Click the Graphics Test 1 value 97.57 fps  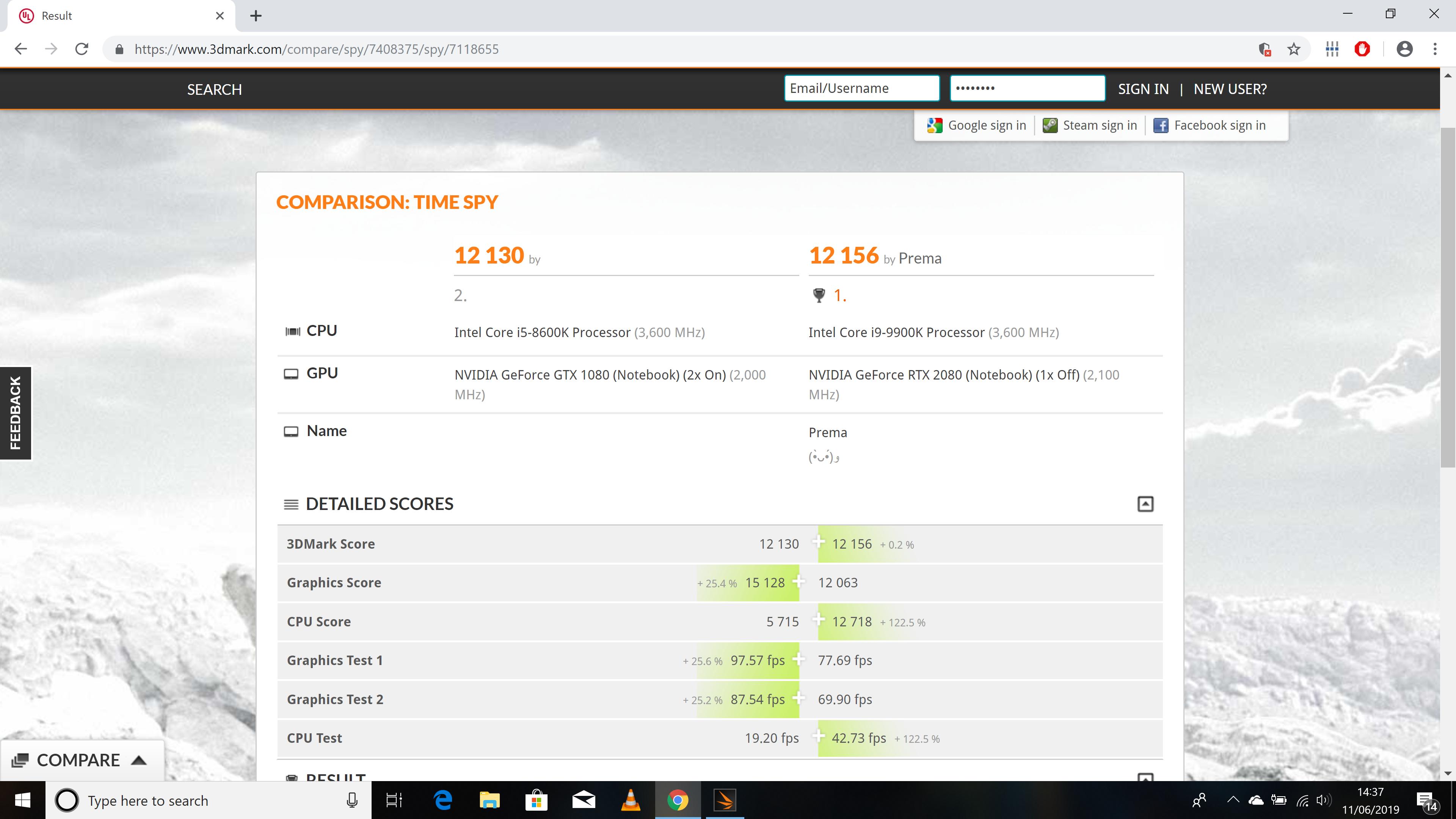tap(758, 660)
